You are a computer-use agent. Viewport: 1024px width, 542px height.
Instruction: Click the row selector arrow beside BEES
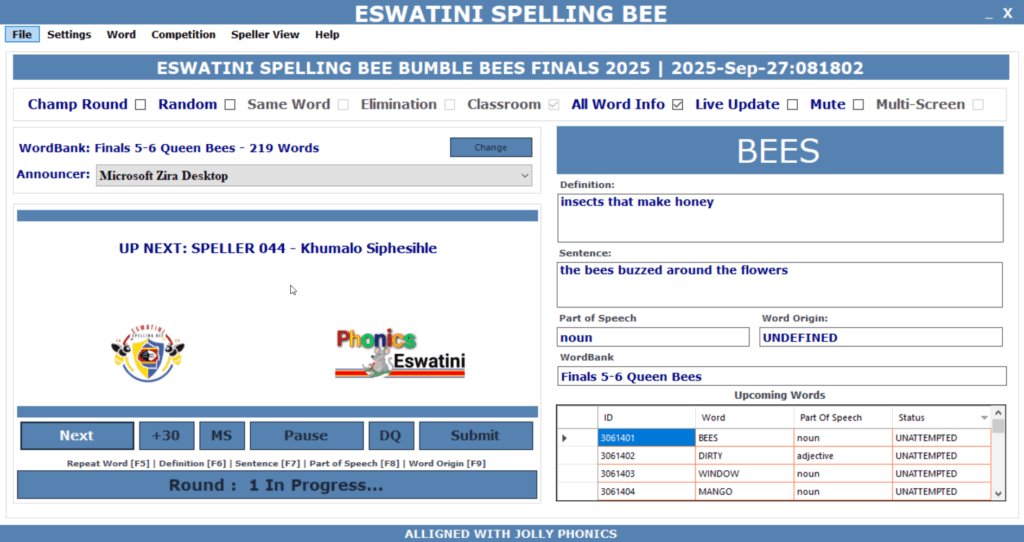tap(565, 438)
